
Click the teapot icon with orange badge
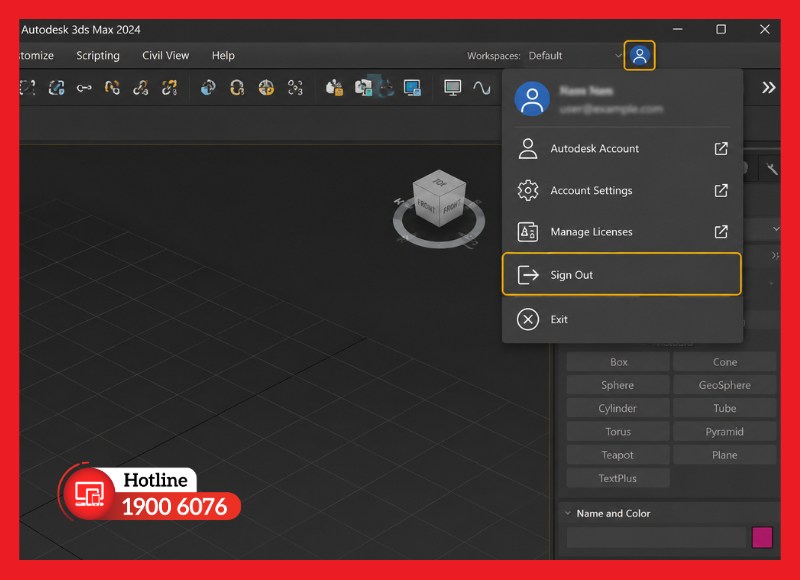334,88
